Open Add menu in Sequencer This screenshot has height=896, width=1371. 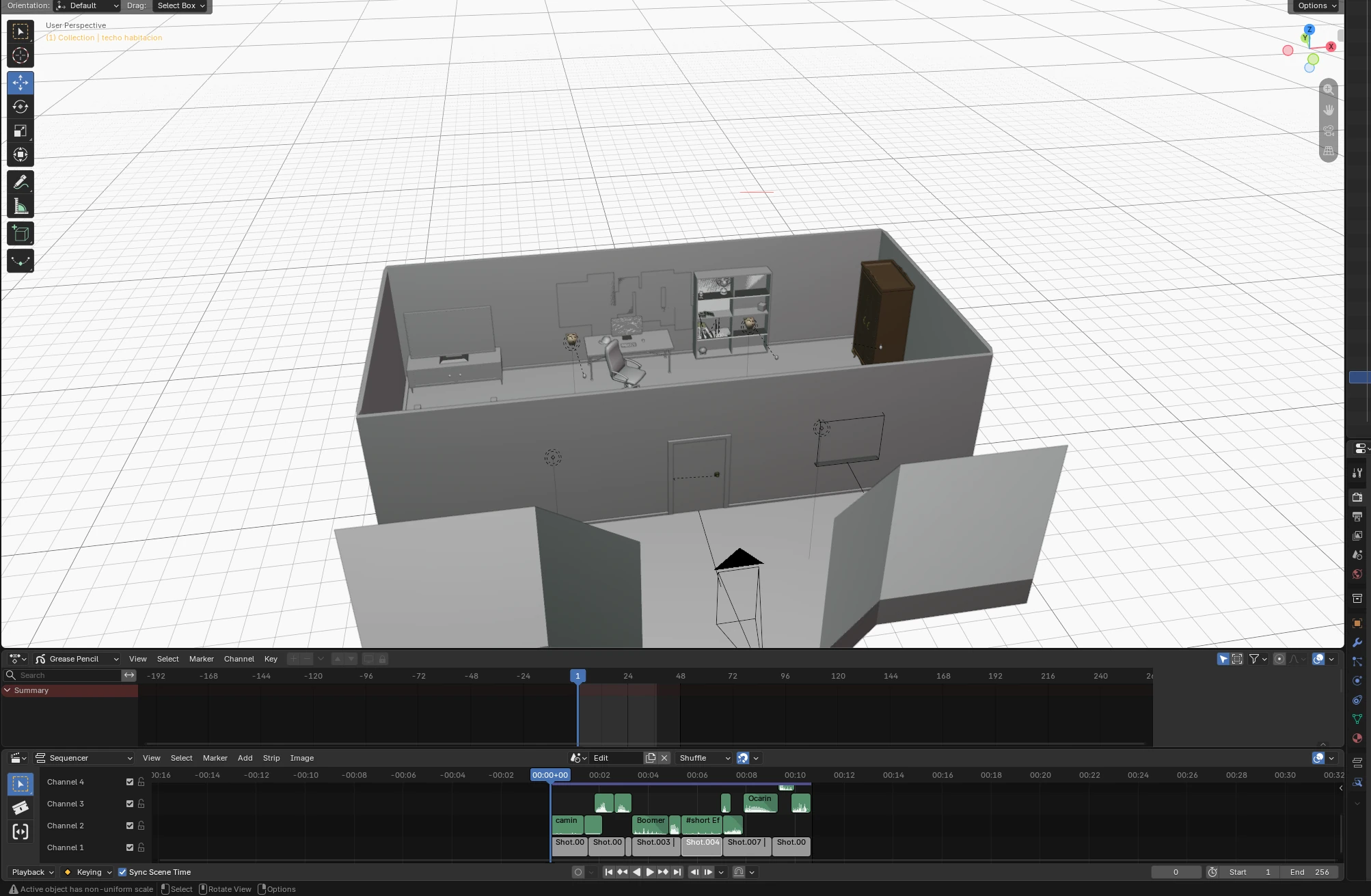click(245, 758)
